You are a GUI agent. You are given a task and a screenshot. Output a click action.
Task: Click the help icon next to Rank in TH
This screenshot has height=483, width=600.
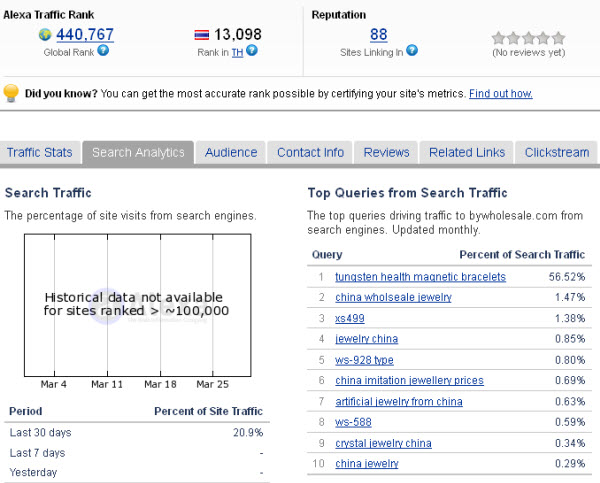pos(252,51)
